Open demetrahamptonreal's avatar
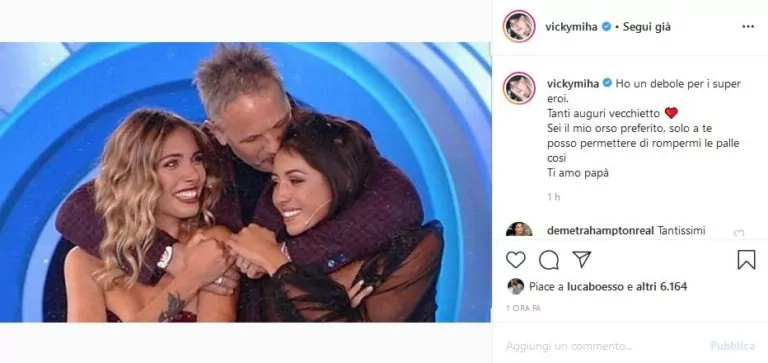Image resolution: width=768 pixels, height=363 pixels. pos(519,230)
